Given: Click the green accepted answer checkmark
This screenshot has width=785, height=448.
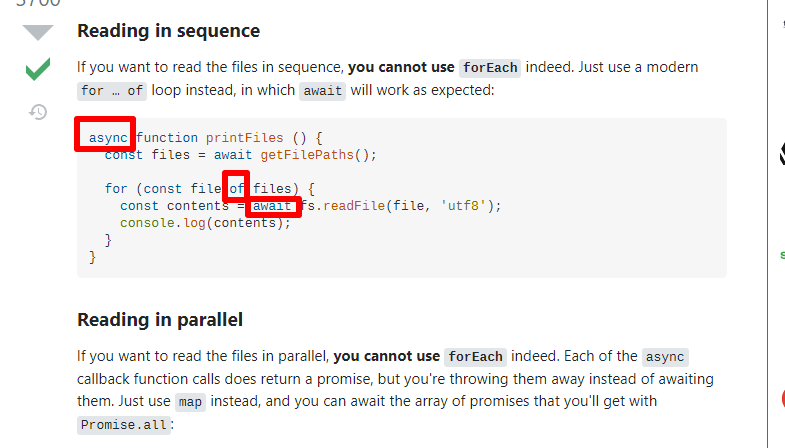Looking at the screenshot, I should tap(38, 69).
